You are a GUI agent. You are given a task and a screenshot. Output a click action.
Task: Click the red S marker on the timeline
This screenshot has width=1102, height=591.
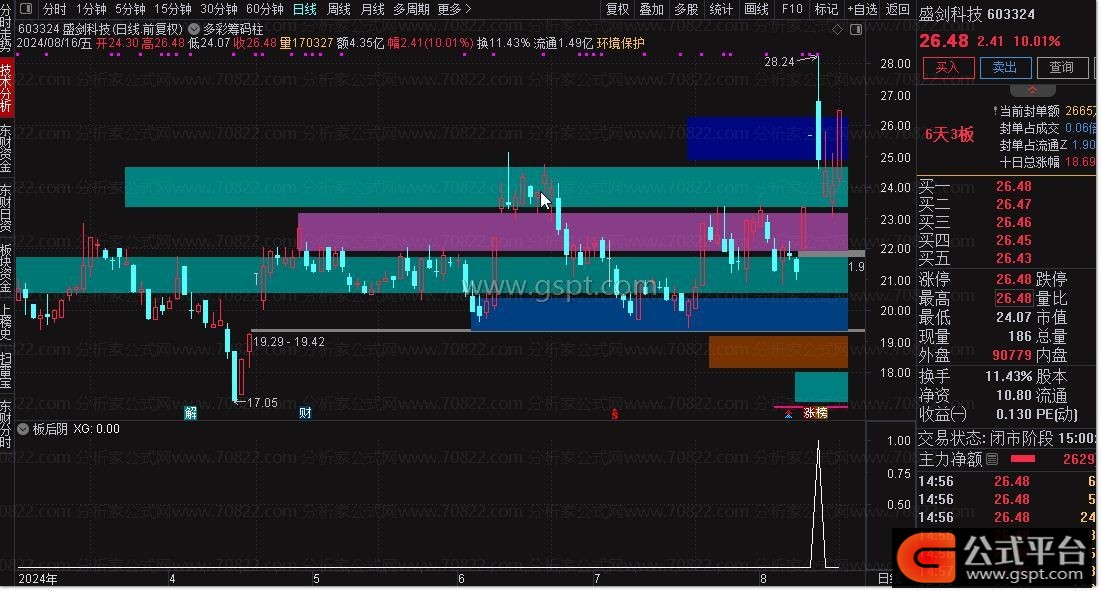click(x=614, y=414)
